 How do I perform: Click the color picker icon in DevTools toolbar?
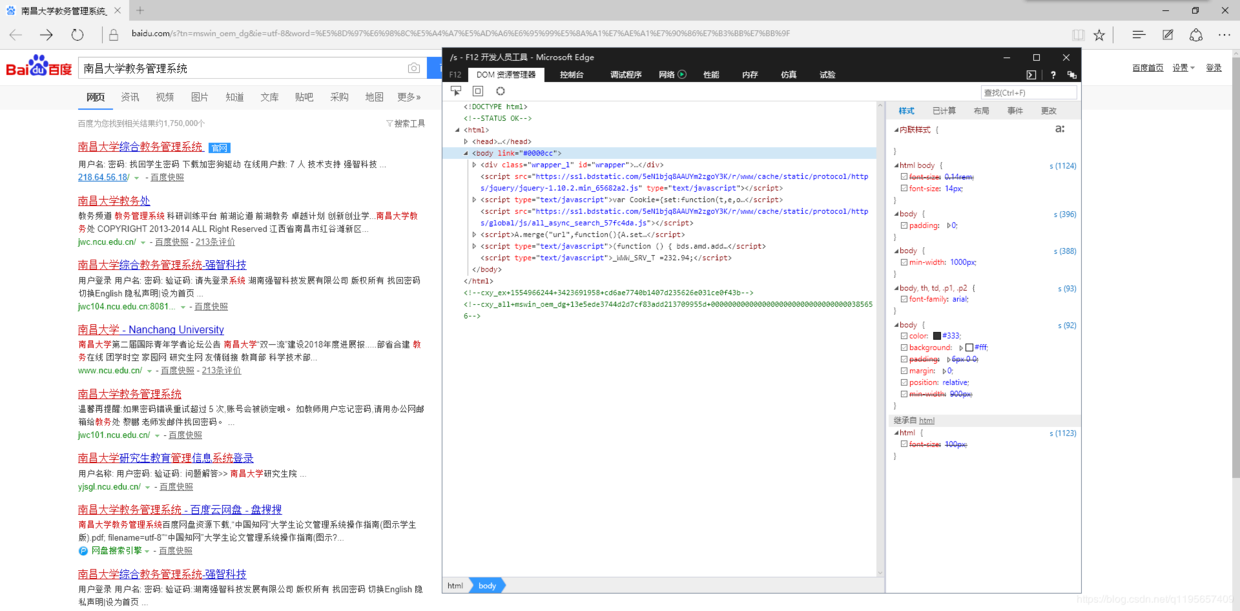point(500,91)
